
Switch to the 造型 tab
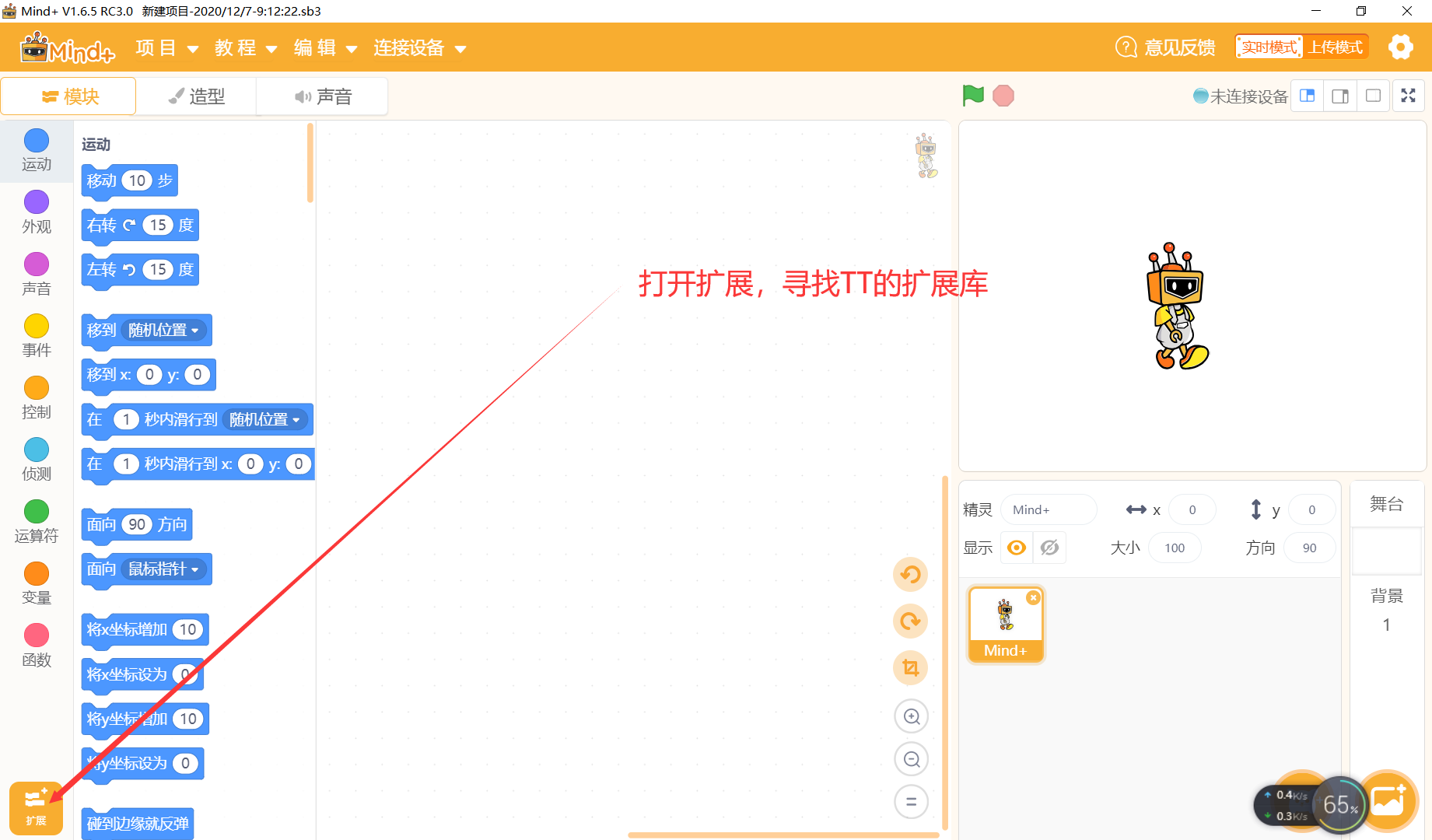(x=197, y=96)
